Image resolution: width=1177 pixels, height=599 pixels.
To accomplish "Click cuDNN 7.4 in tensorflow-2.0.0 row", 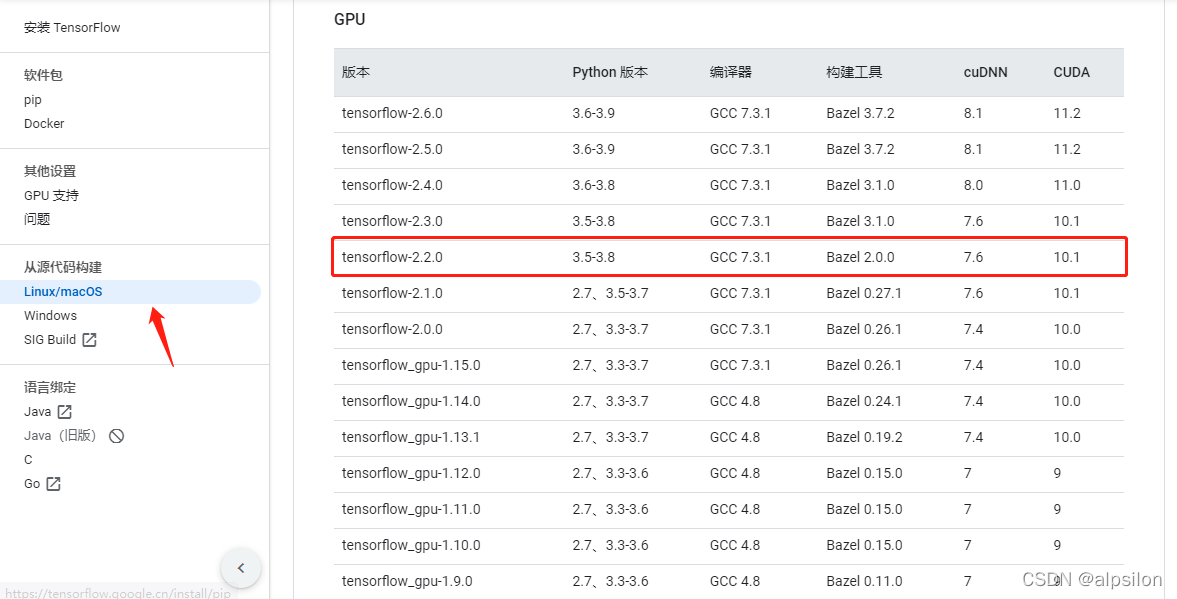I will (973, 330).
